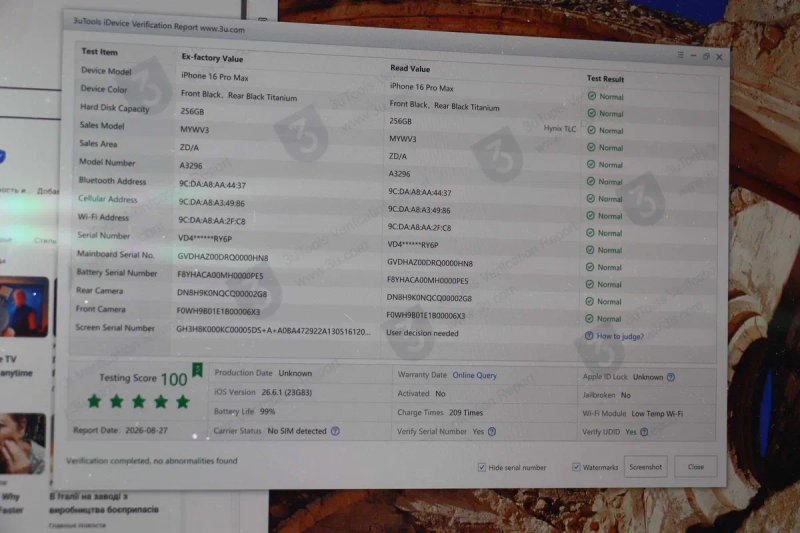Viewport: 800px width, 533px height.
Task: Click the Normal check icon for Front Camera
Action: 589,318
